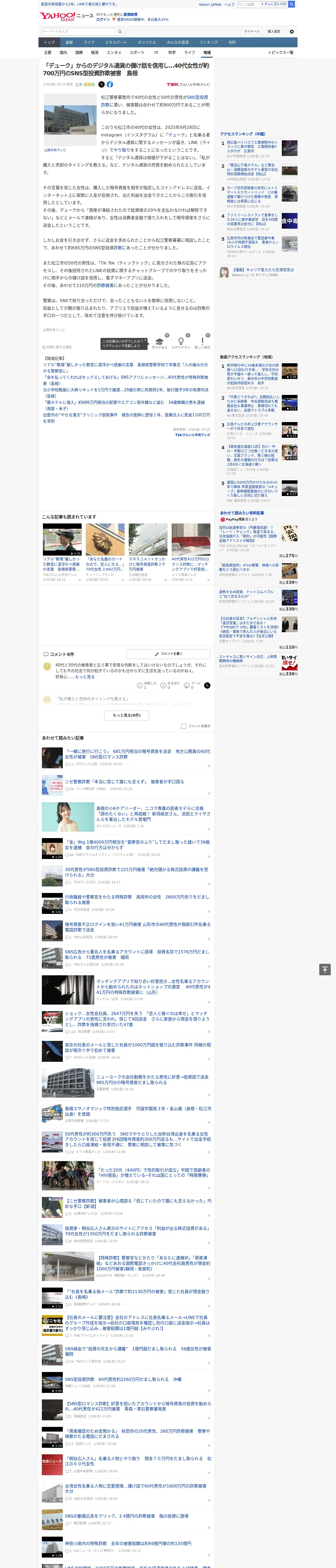
Task: Open the 速報 tab
Action: coord(69,43)
